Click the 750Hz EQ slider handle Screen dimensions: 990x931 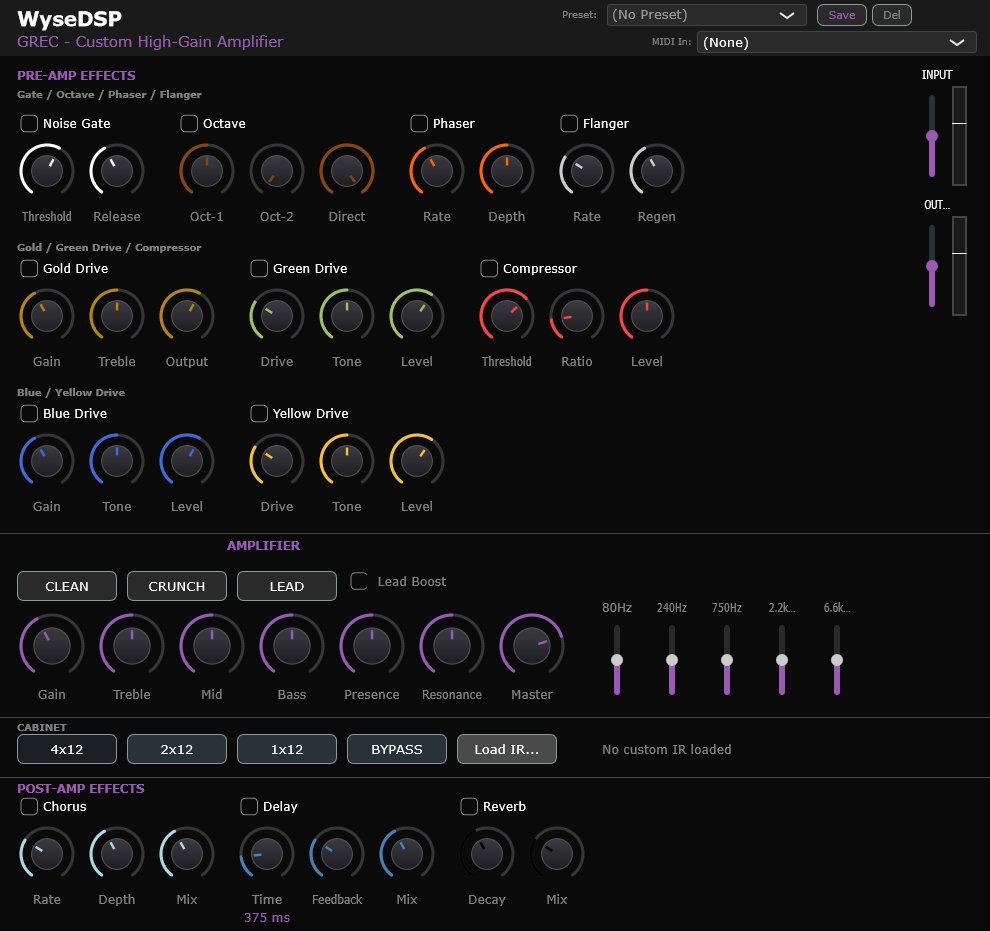(x=727, y=660)
